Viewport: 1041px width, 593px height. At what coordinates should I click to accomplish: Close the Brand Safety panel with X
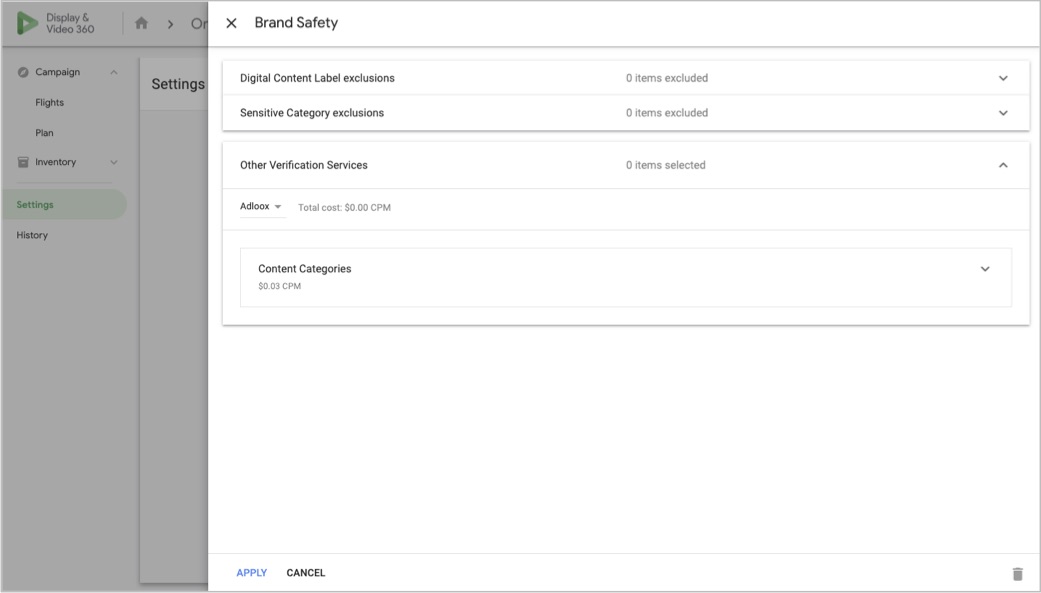pos(231,24)
